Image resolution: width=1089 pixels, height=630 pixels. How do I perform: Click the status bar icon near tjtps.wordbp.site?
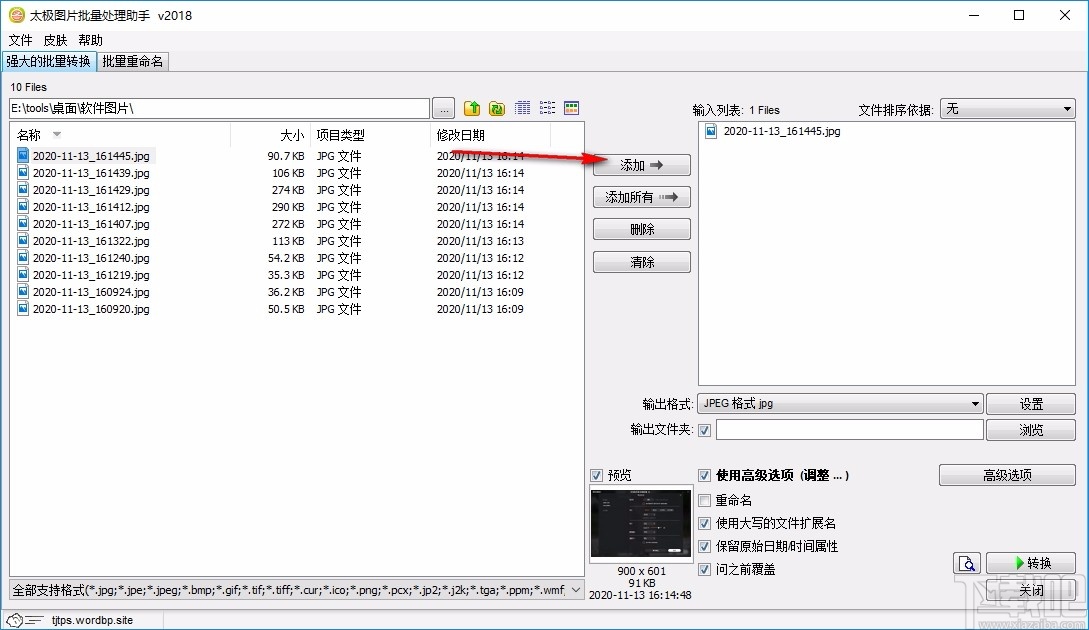click(24, 620)
